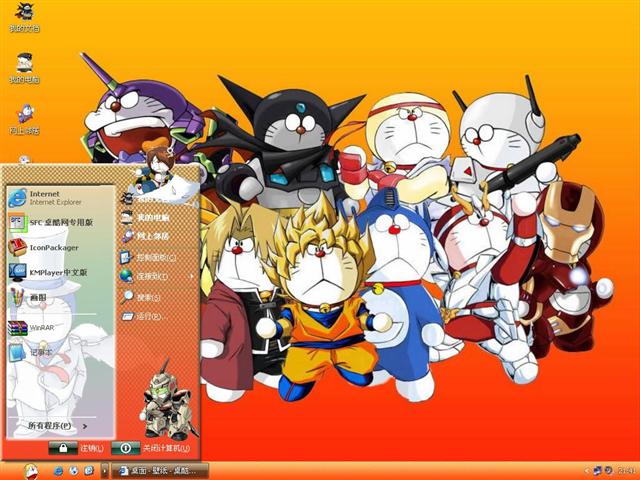Open 记事本 (Notepad) entry
The height and width of the screenshot is (480, 640).
tap(60, 352)
